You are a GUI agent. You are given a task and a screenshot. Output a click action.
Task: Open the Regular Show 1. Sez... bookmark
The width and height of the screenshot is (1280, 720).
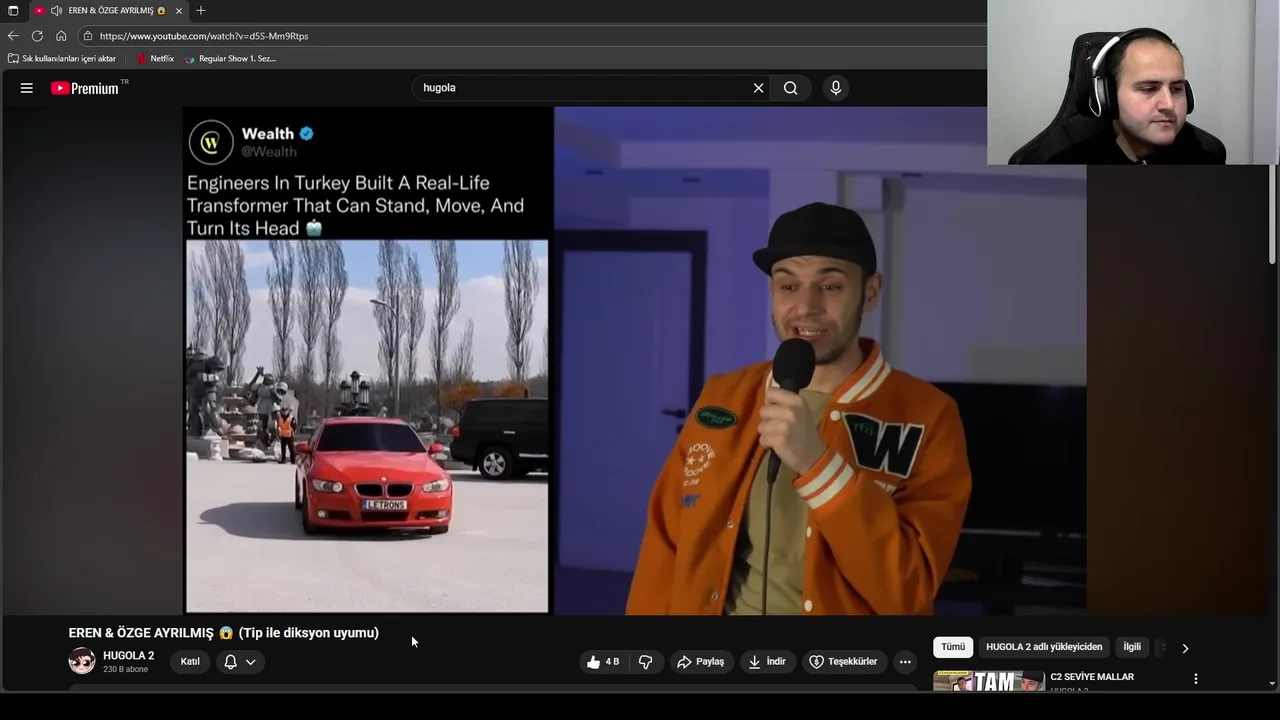(x=230, y=59)
